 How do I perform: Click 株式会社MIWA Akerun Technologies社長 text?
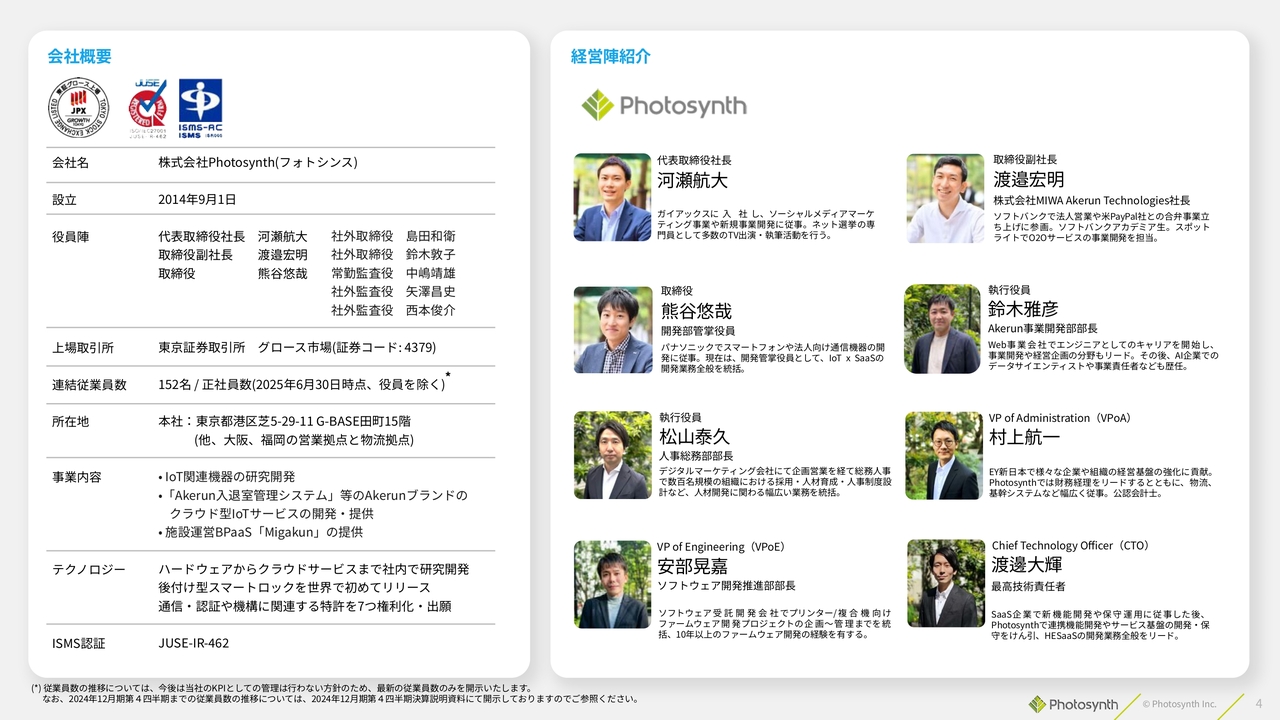pos(1091,201)
